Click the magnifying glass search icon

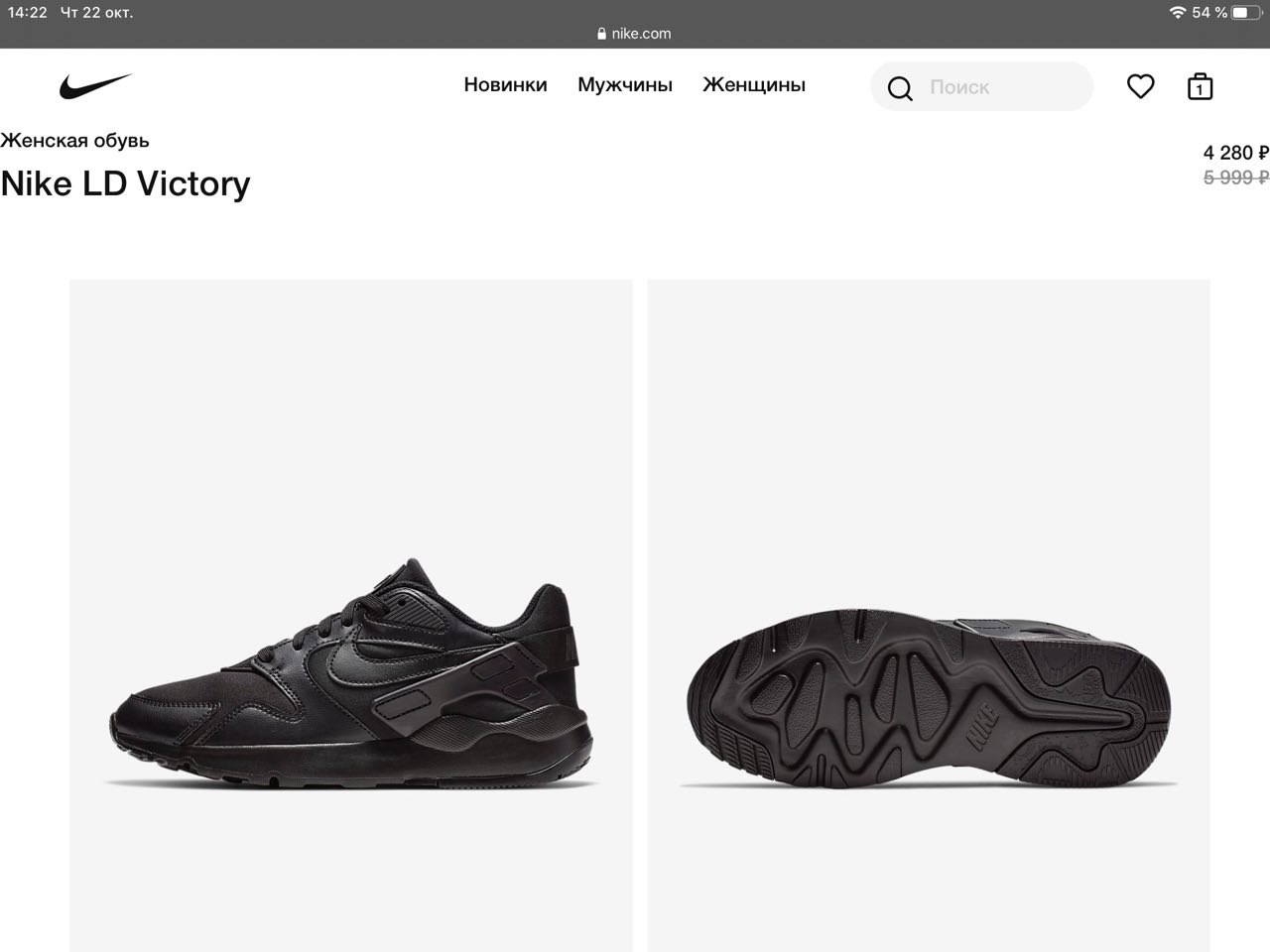tap(900, 88)
